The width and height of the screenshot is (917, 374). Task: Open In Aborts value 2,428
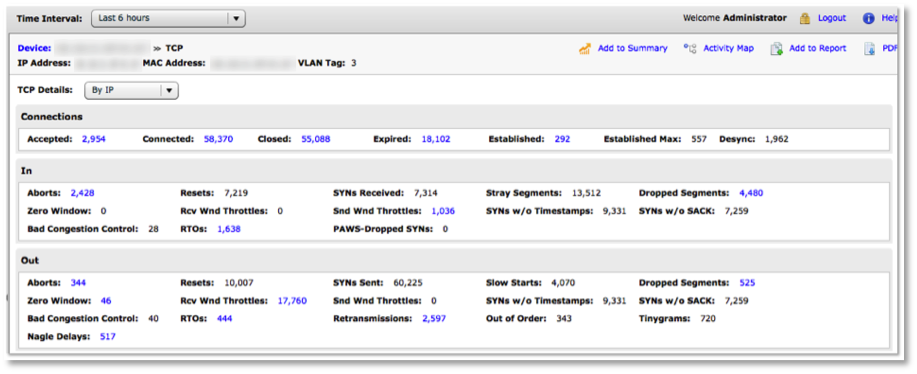(x=82, y=193)
